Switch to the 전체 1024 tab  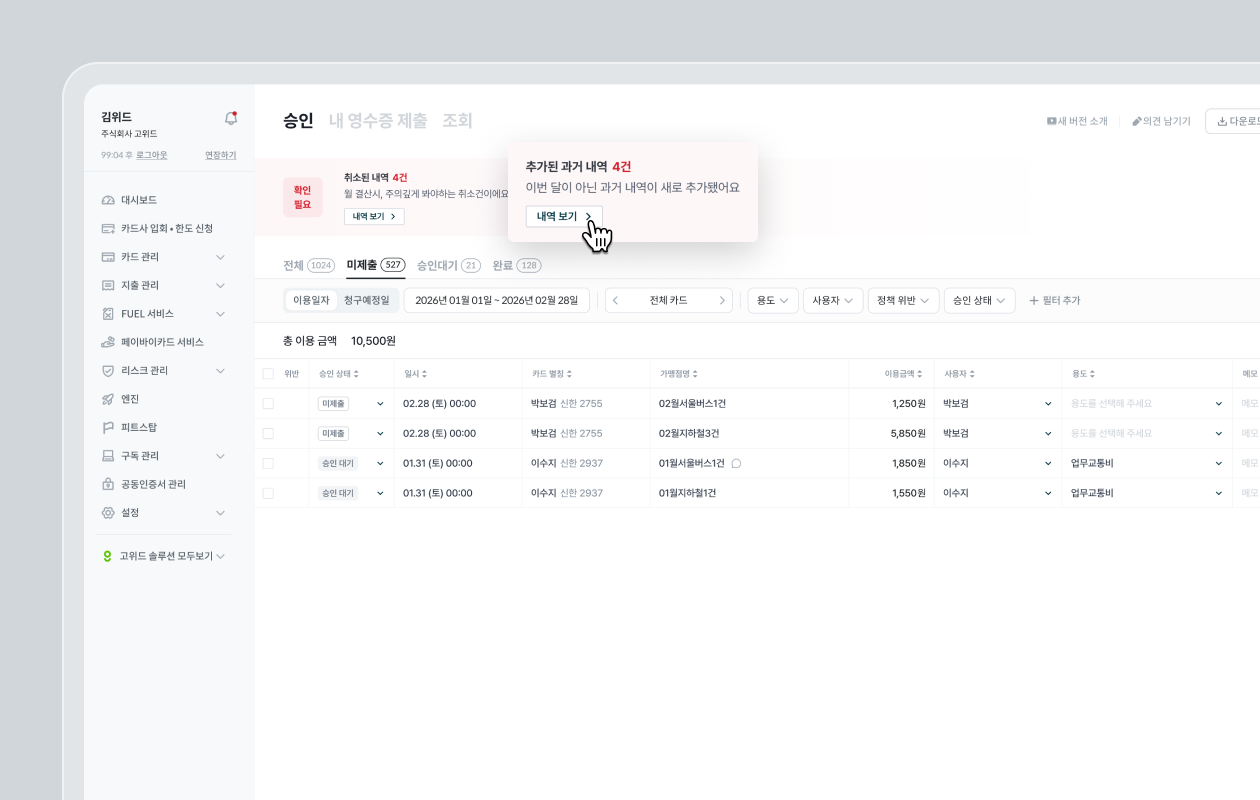point(309,265)
